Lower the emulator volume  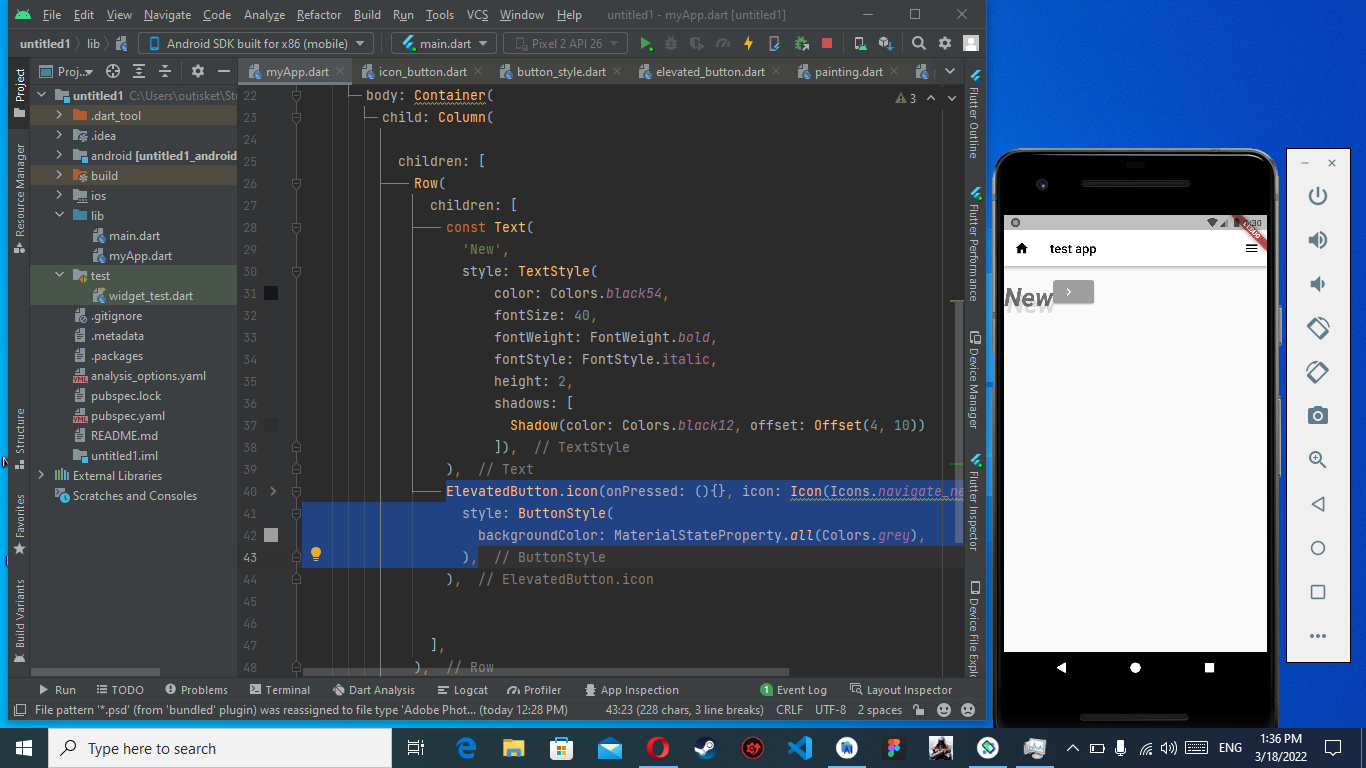pyautogui.click(x=1318, y=284)
